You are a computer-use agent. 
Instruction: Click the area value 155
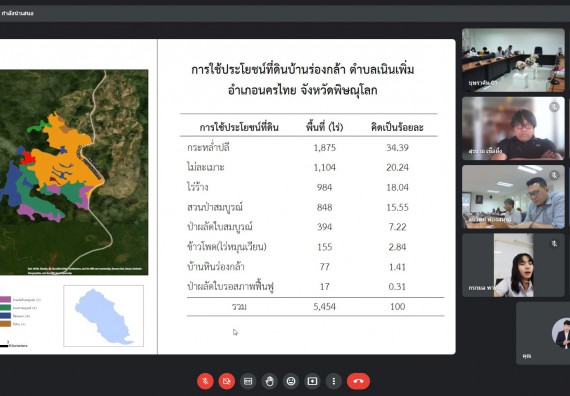[325, 247]
